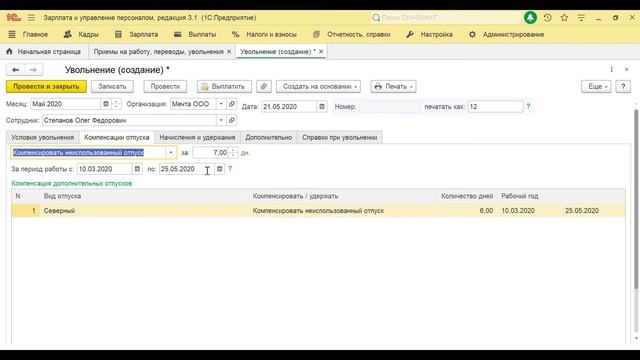This screenshot has height=360, width=640.
Task: Click the Дата input field
Action: click(289, 107)
